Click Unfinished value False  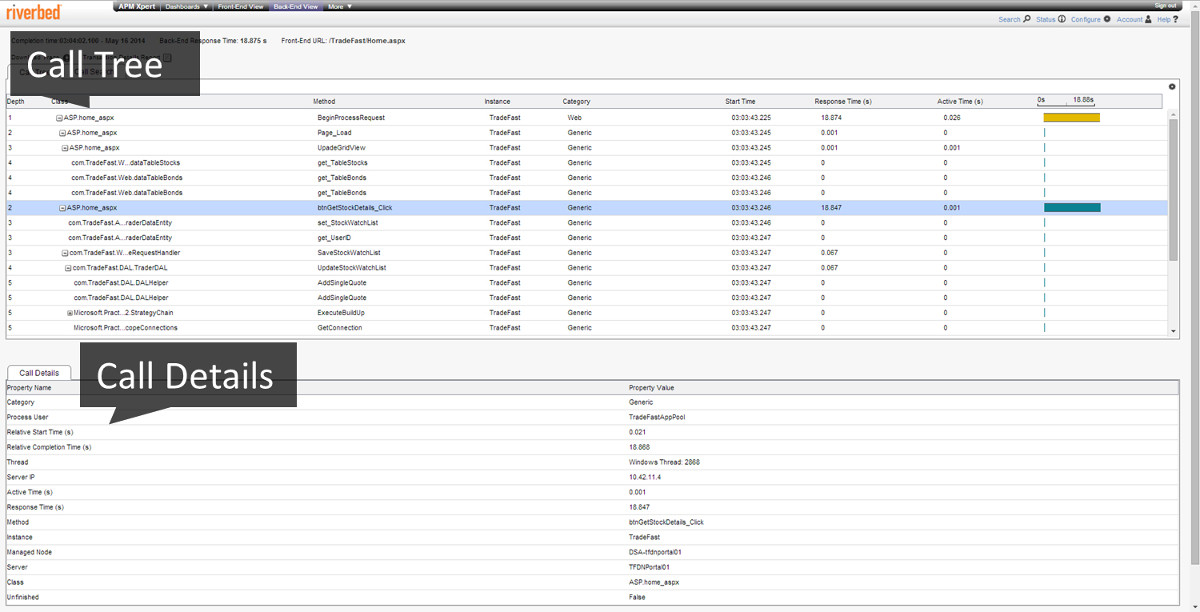click(637, 597)
